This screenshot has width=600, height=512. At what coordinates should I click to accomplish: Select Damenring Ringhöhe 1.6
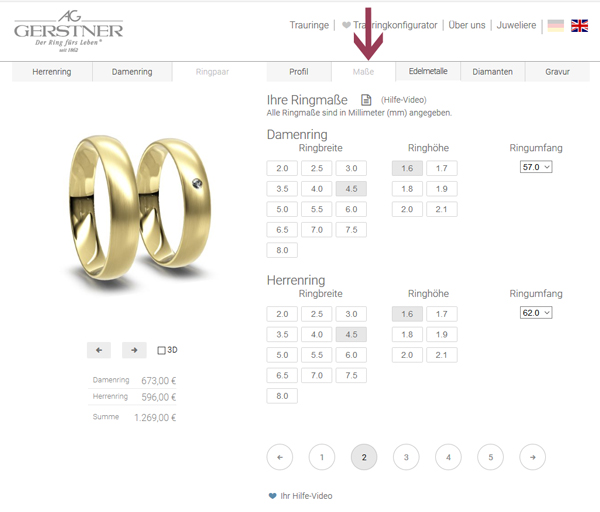point(407,168)
